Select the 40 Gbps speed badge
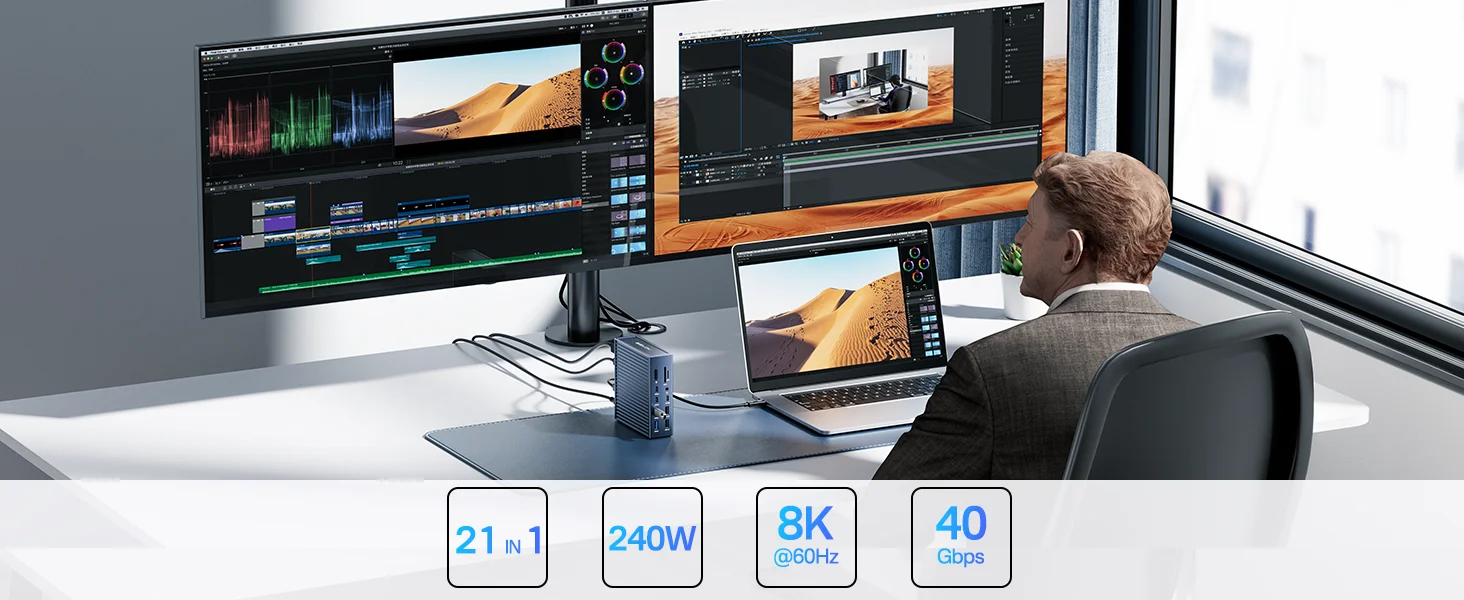Image resolution: width=1464 pixels, height=600 pixels. [961, 537]
